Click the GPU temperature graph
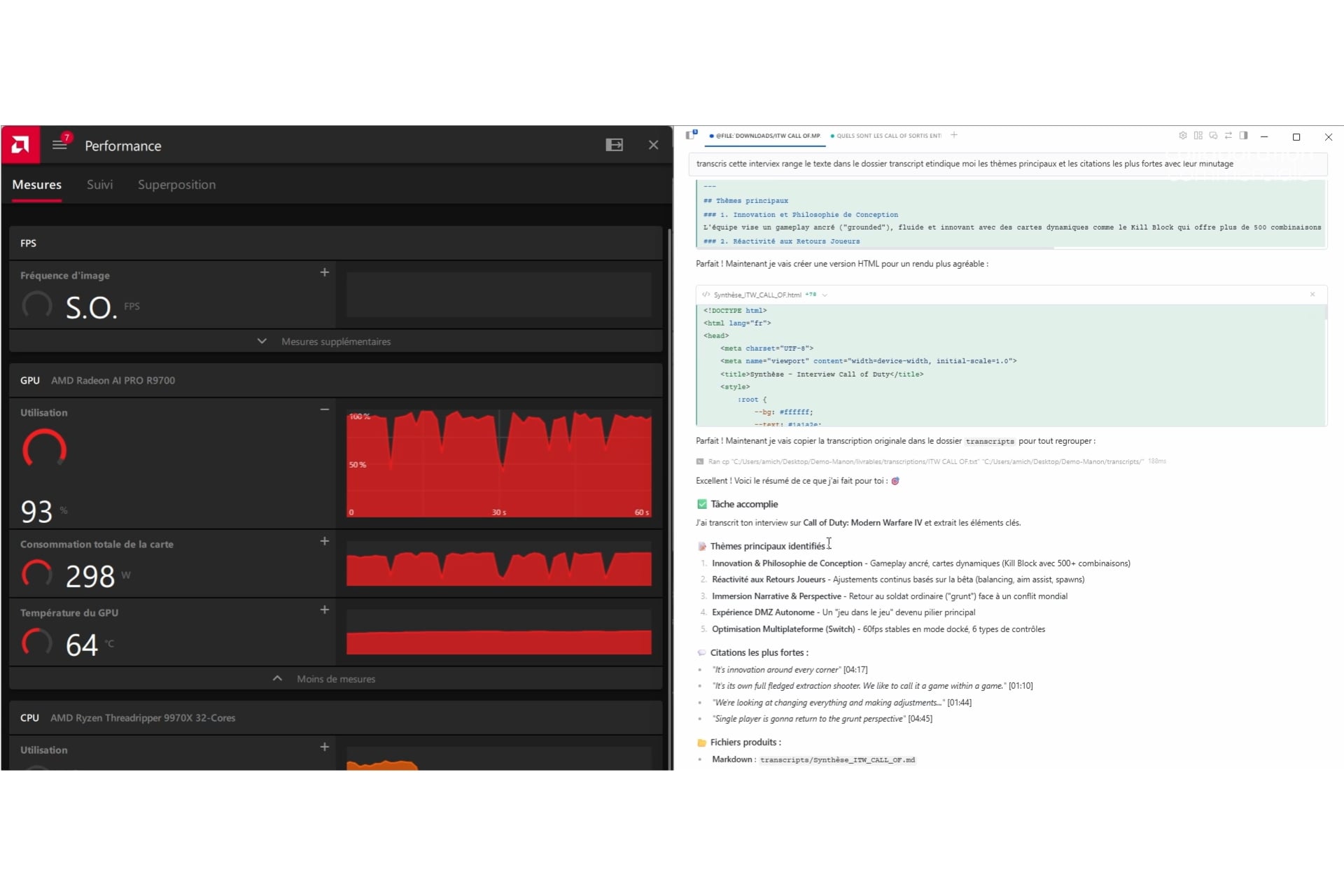The width and height of the screenshot is (1344, 896). click(x=498, y=633)
